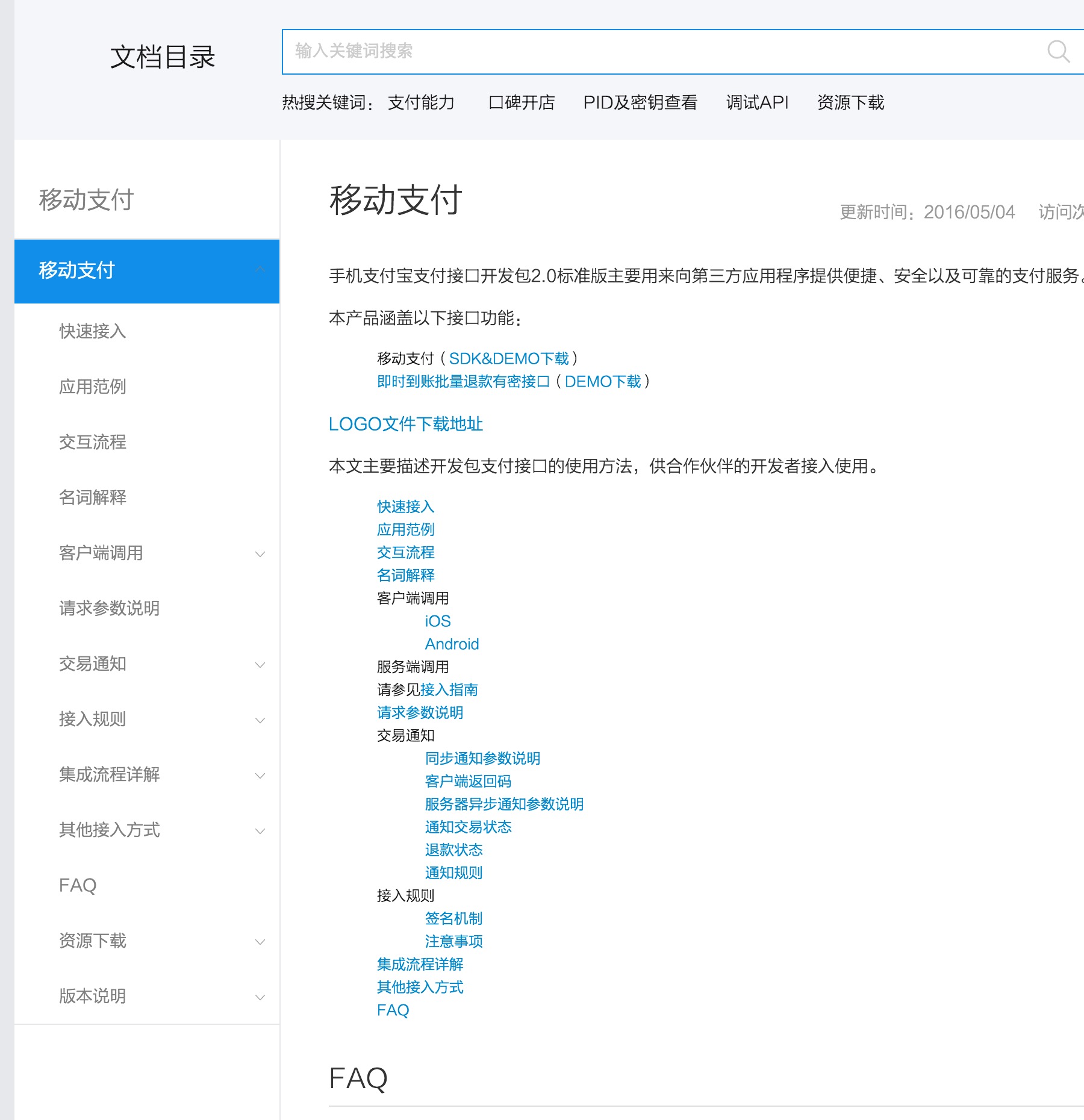The height and width of the screenshot is (1120, 1084).
Task: Open 签名机制 link
Action: pos(454,919)
